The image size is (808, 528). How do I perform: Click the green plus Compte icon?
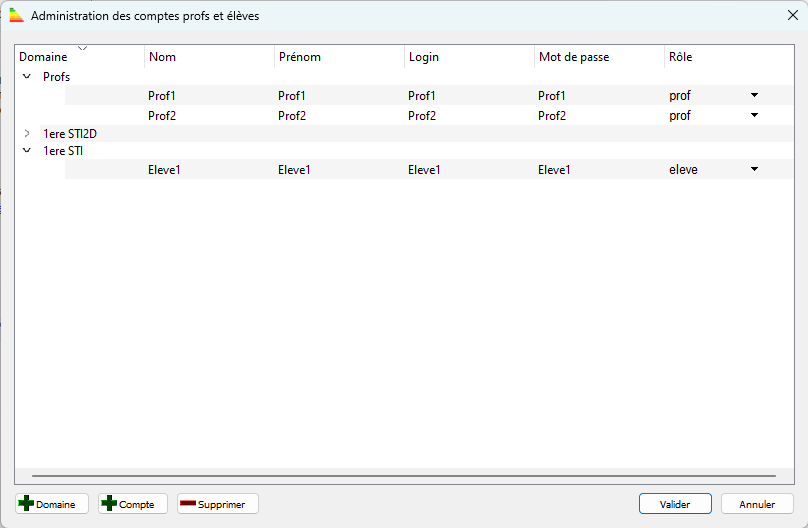click(109, 504)
